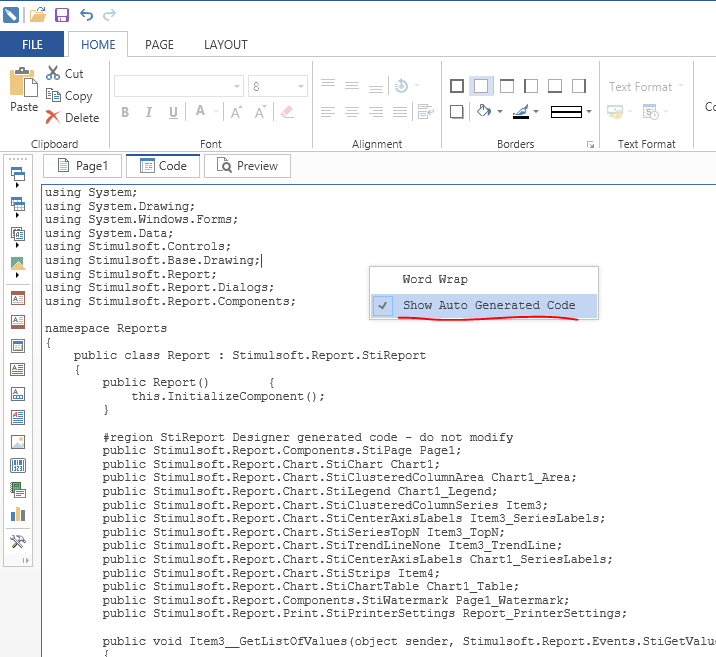Click the border line style preview
This screenshot has width=716, height=657.
coord(566,111)
